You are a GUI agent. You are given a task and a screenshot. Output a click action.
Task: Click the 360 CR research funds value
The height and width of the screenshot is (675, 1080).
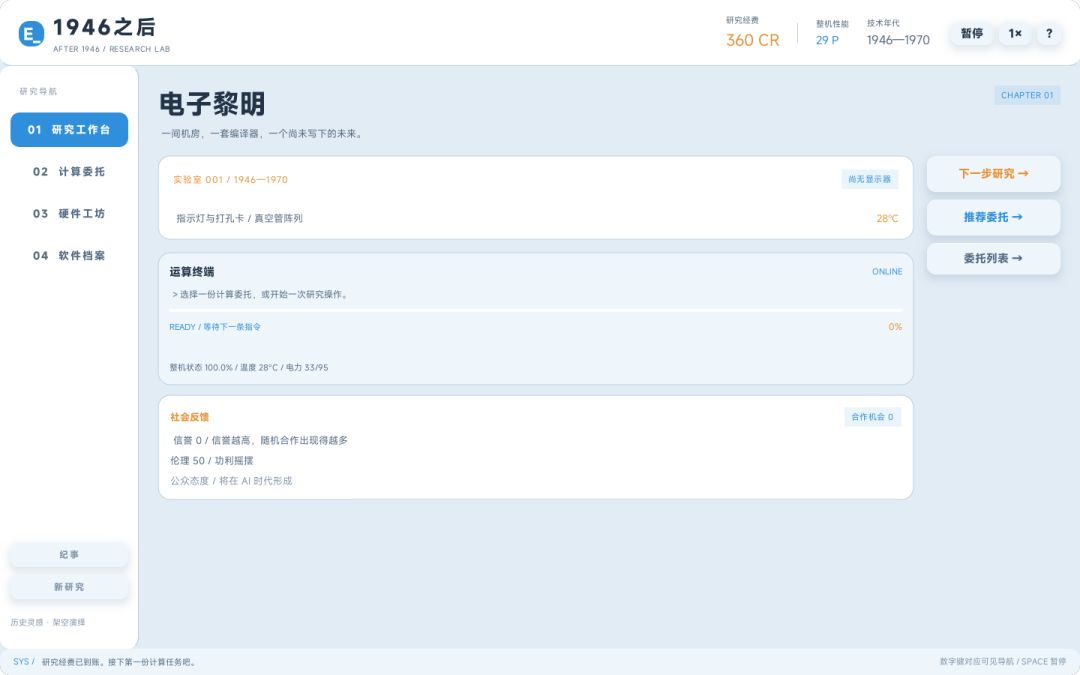(x=752, y=41)
